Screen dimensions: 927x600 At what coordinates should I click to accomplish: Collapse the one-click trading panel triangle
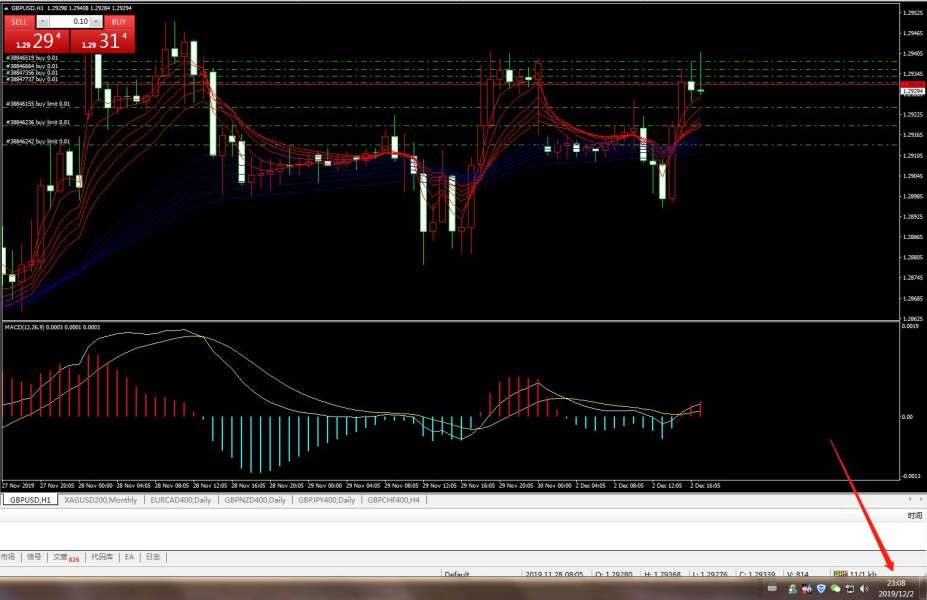pyautogui.click(x=6, y=8)
